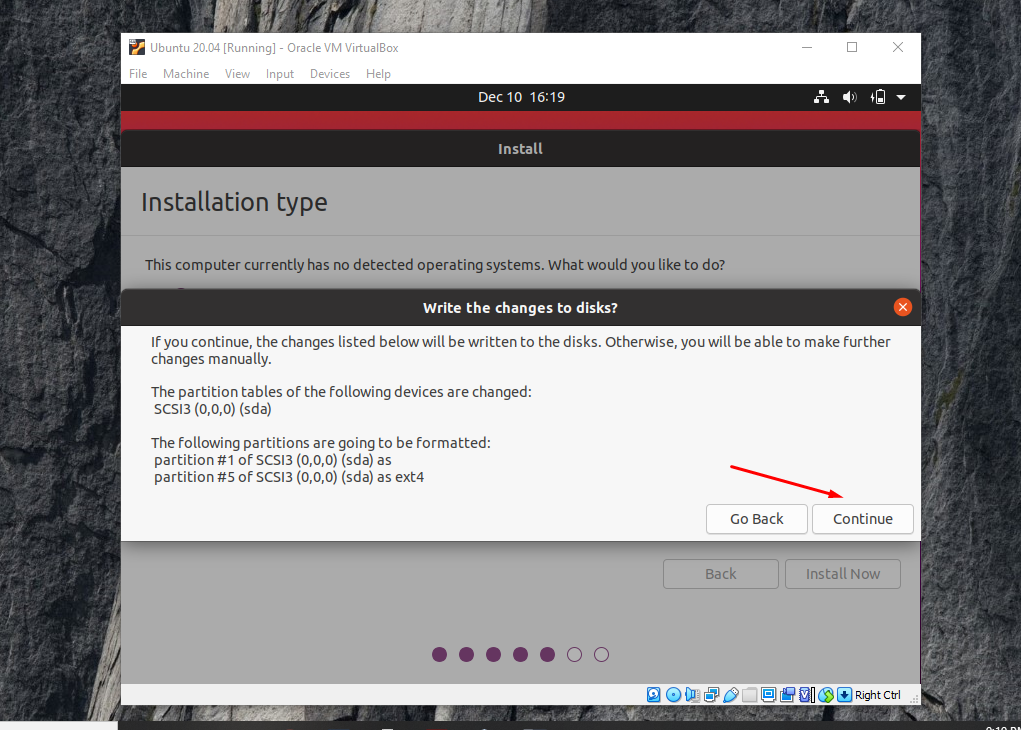Click the battery icon in Ubuntu top bar
This screenshot has width=1021, height=730.
[x=878, y=97]
